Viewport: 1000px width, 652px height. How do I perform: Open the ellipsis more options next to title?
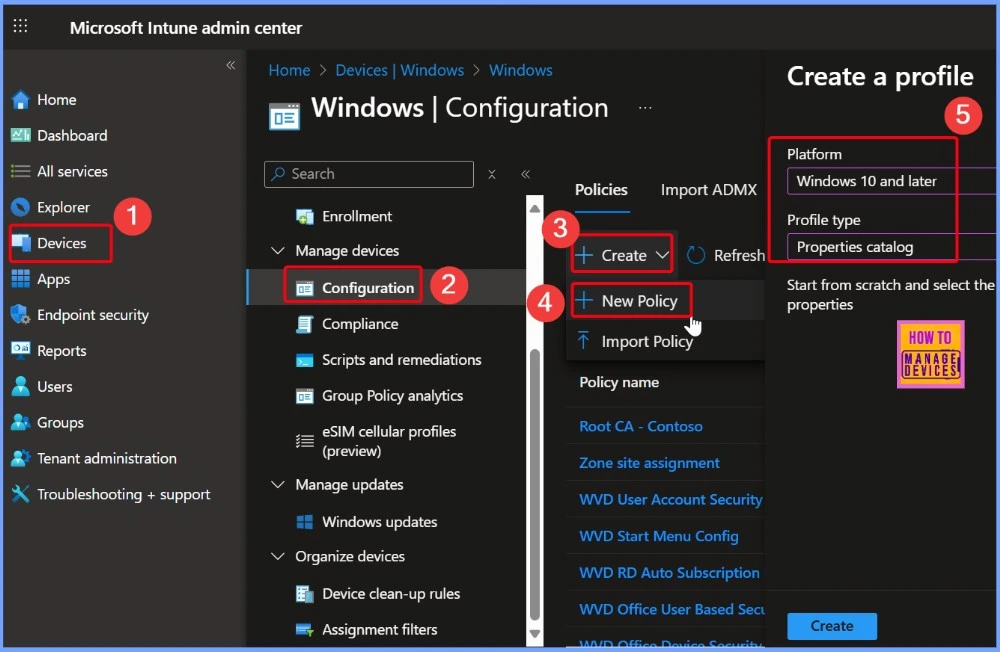tap(645, 108)
